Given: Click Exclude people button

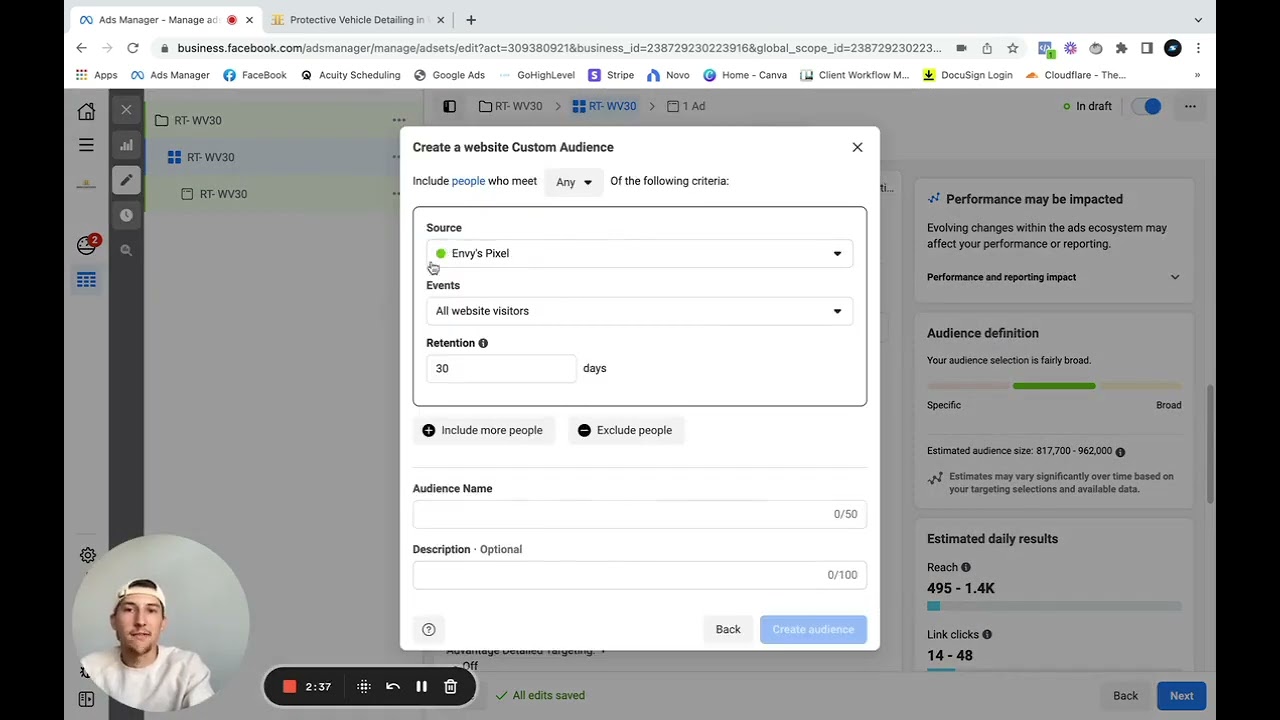Looking at the screenshot, I should pyautogui.click(x=625, y=430).
